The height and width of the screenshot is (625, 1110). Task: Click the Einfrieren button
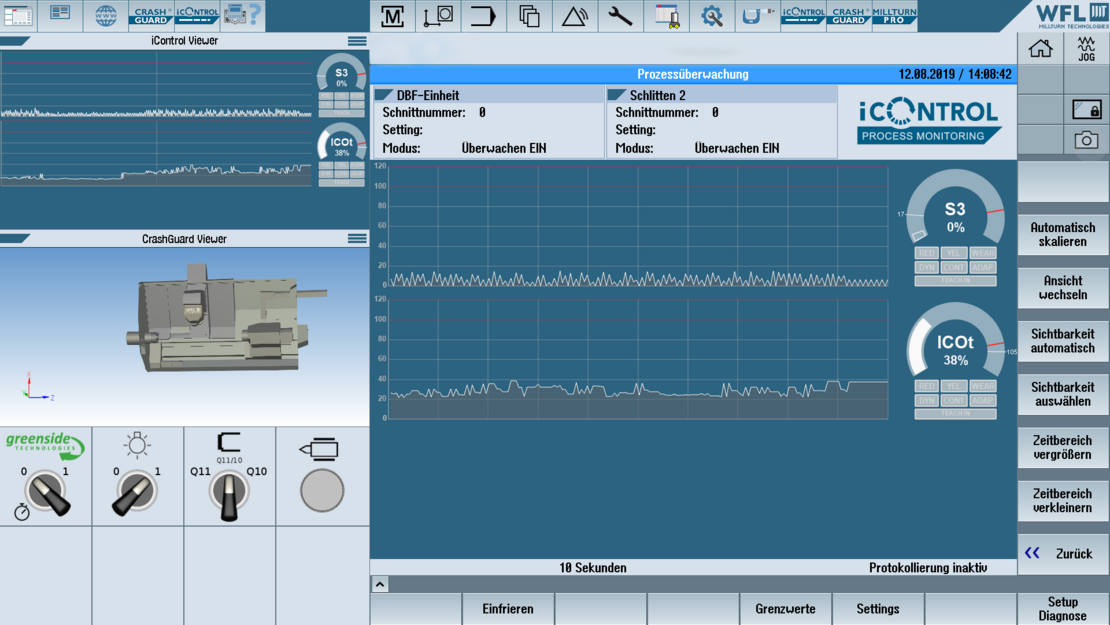[508, 608]
